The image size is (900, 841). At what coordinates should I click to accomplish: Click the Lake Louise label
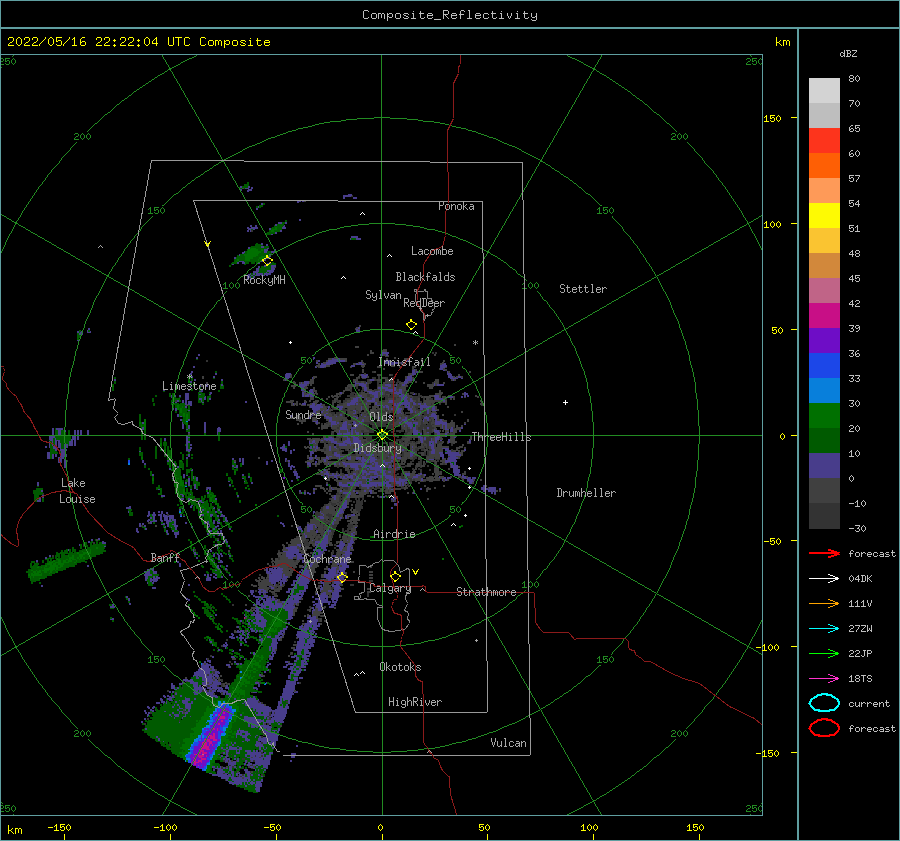tap(77, 491)
